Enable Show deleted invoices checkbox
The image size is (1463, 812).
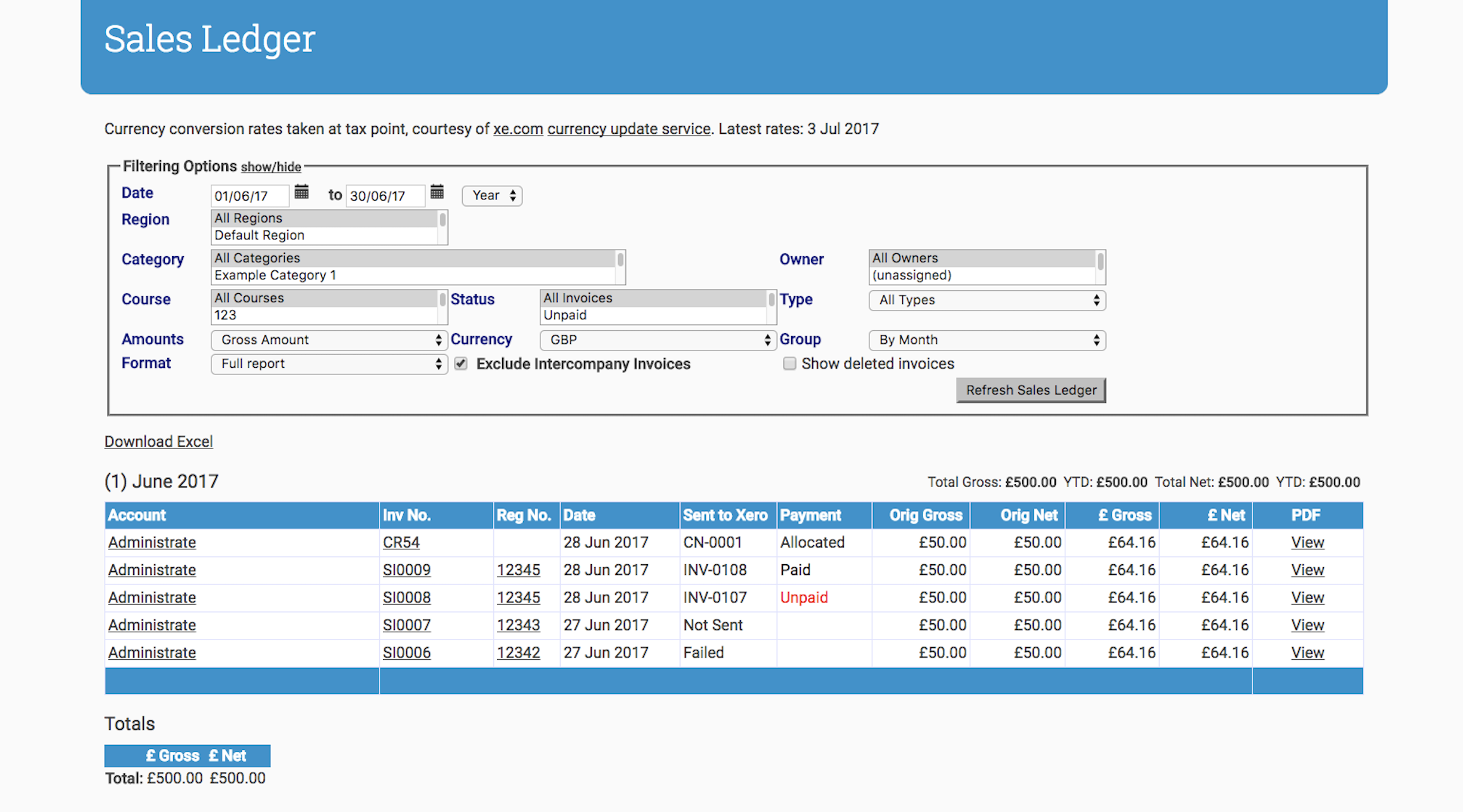pos(789,364)
